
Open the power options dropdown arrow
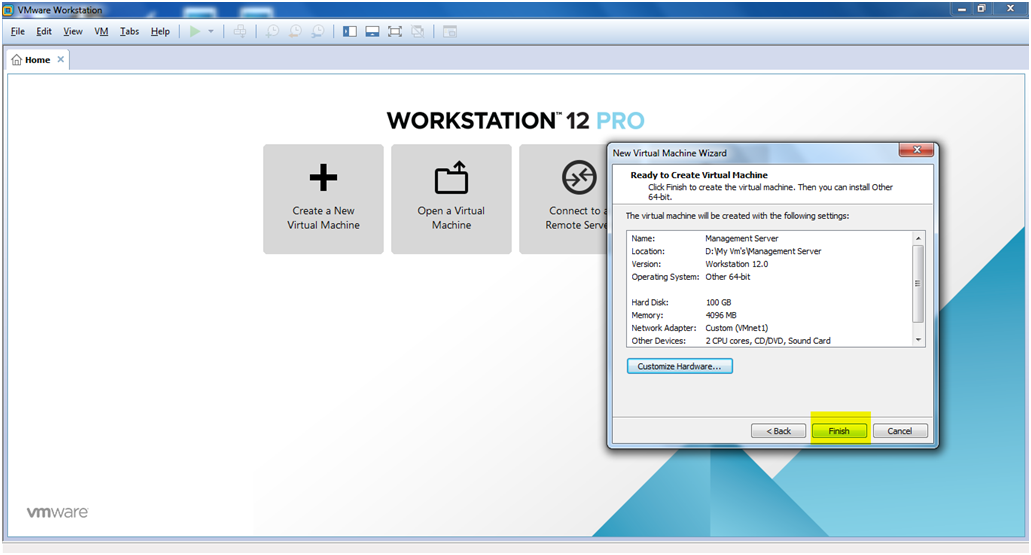tap(211, 32)
